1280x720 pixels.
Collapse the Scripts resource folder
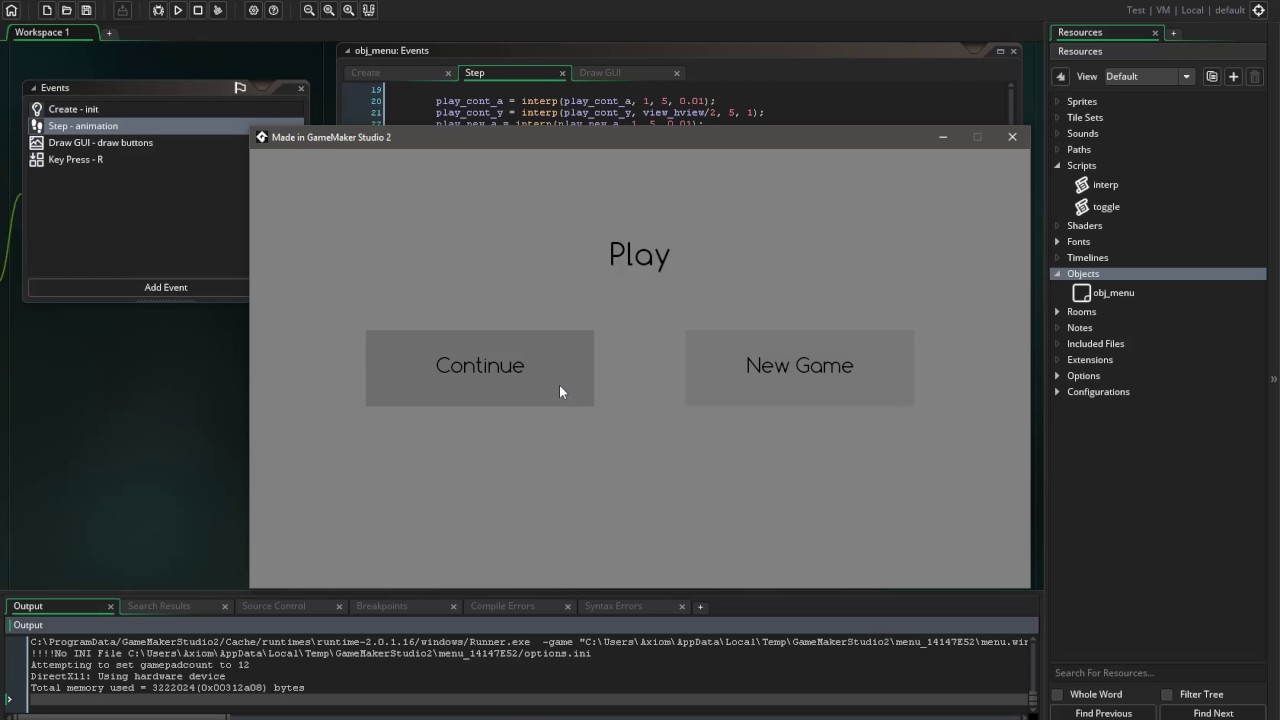pyautogui.click(x=1058, y=166)
